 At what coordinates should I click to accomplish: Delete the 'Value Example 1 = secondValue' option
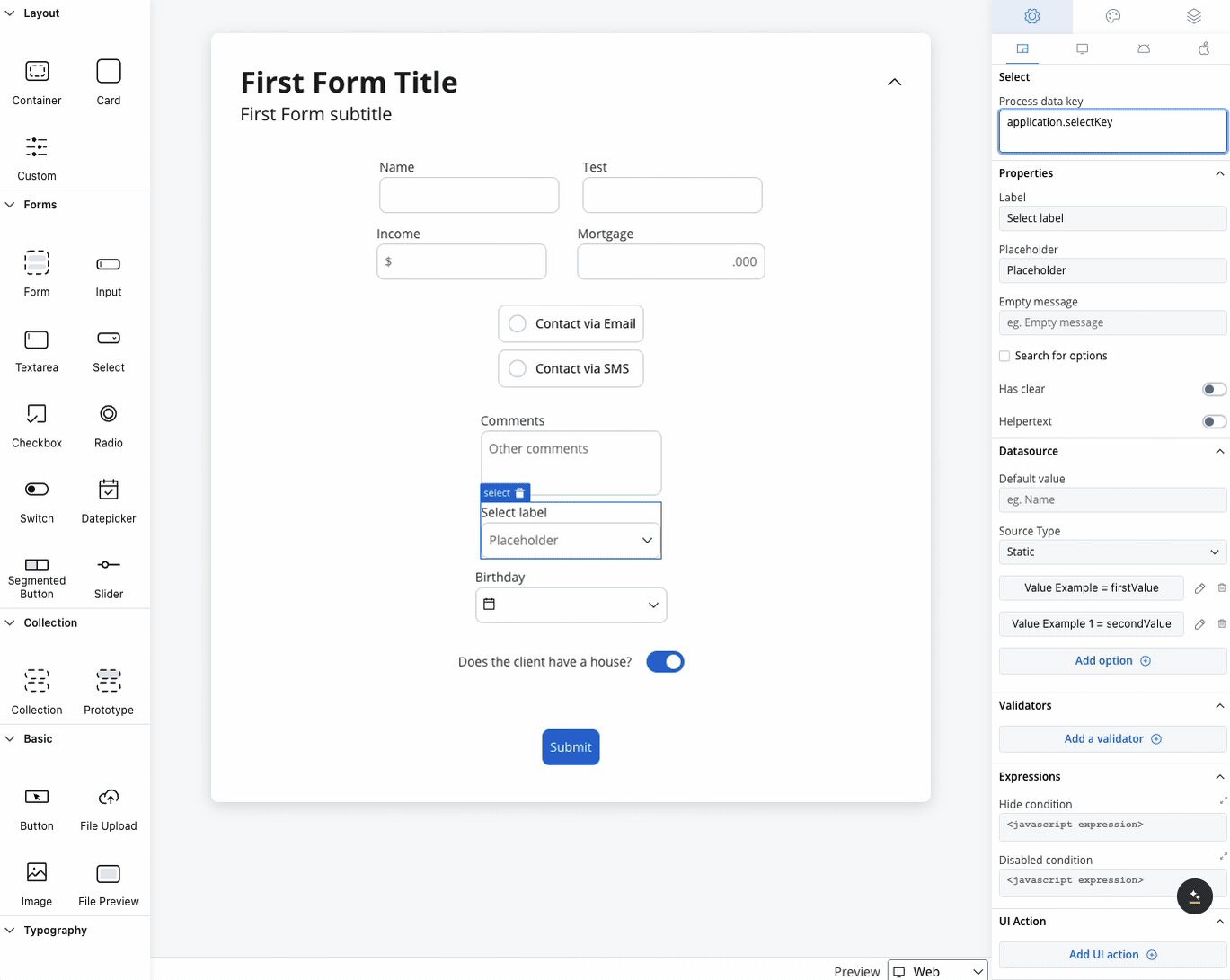[x=1222, y=624]
